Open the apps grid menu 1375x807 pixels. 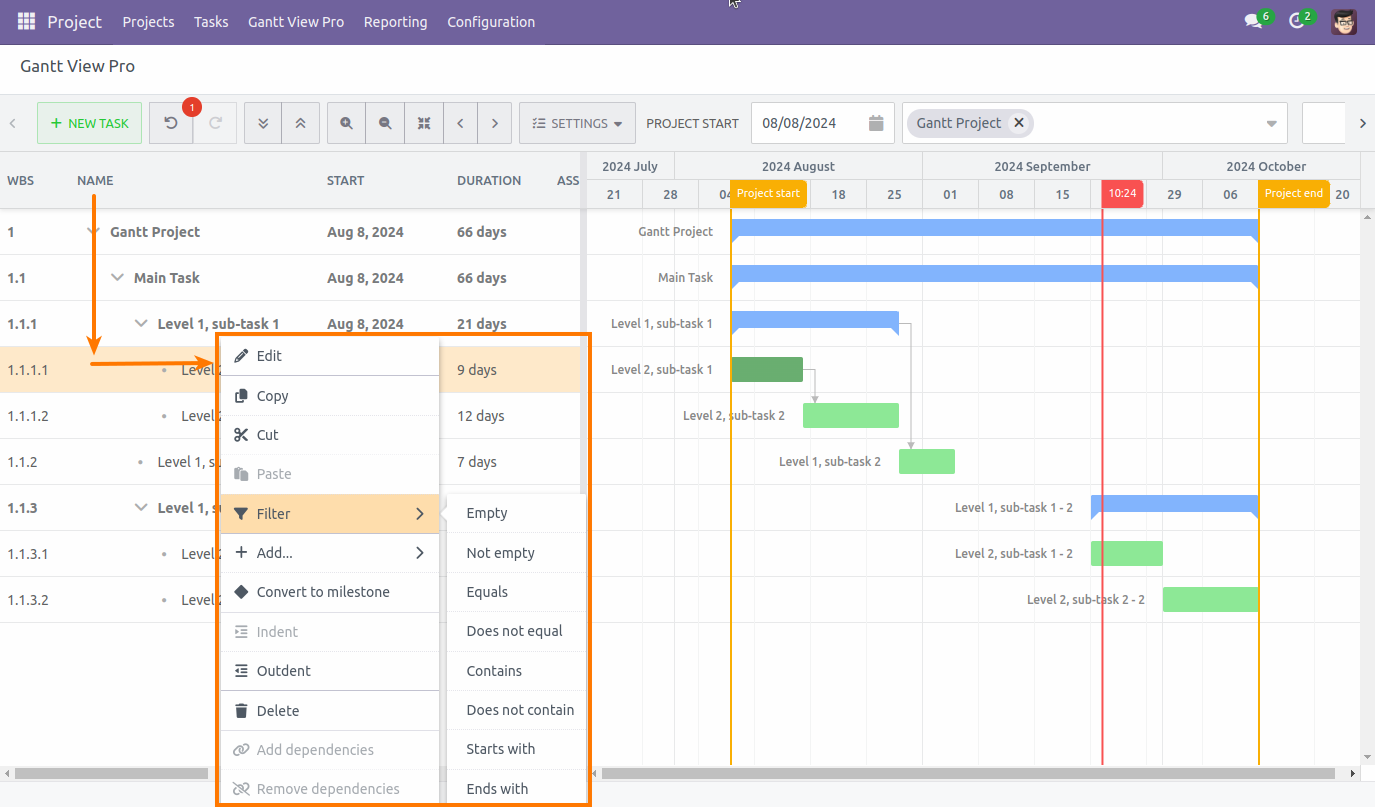click(x=24, y=22)
